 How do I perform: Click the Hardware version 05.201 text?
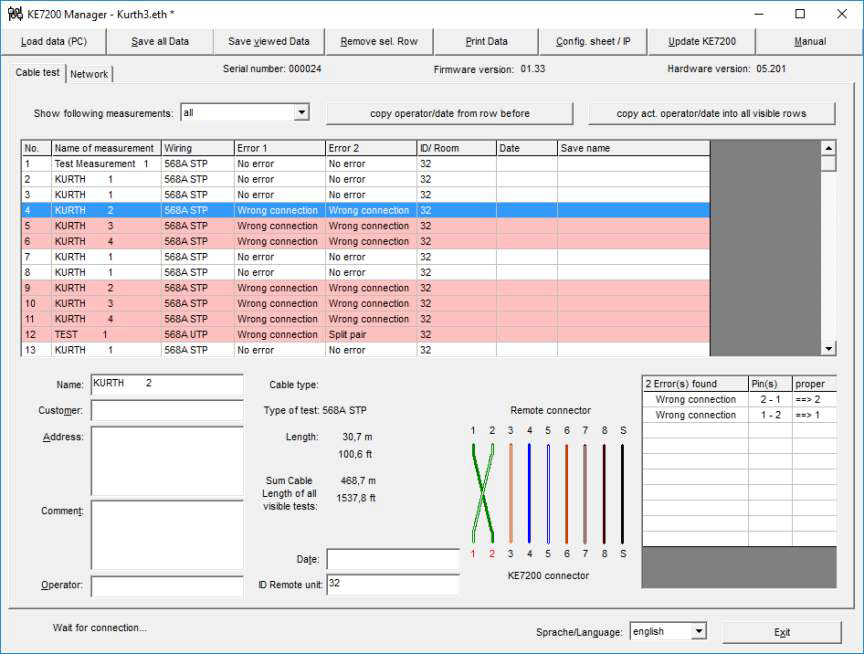click(726, 69)
